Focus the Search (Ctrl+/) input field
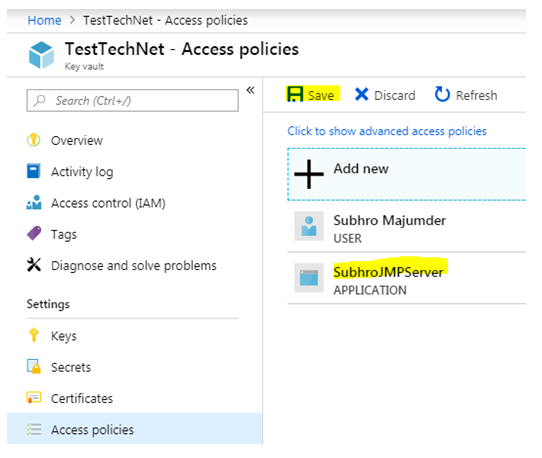This screenshot has height=458, width=542. (132, 101)
